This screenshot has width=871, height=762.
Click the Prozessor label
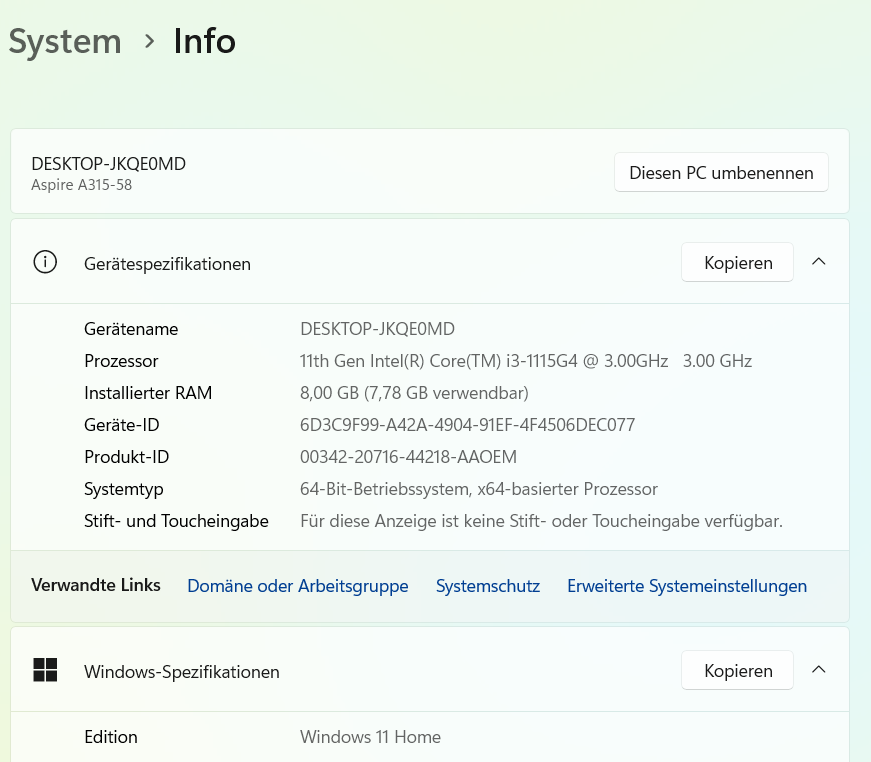pyautogui.click(x=121, y=361)
